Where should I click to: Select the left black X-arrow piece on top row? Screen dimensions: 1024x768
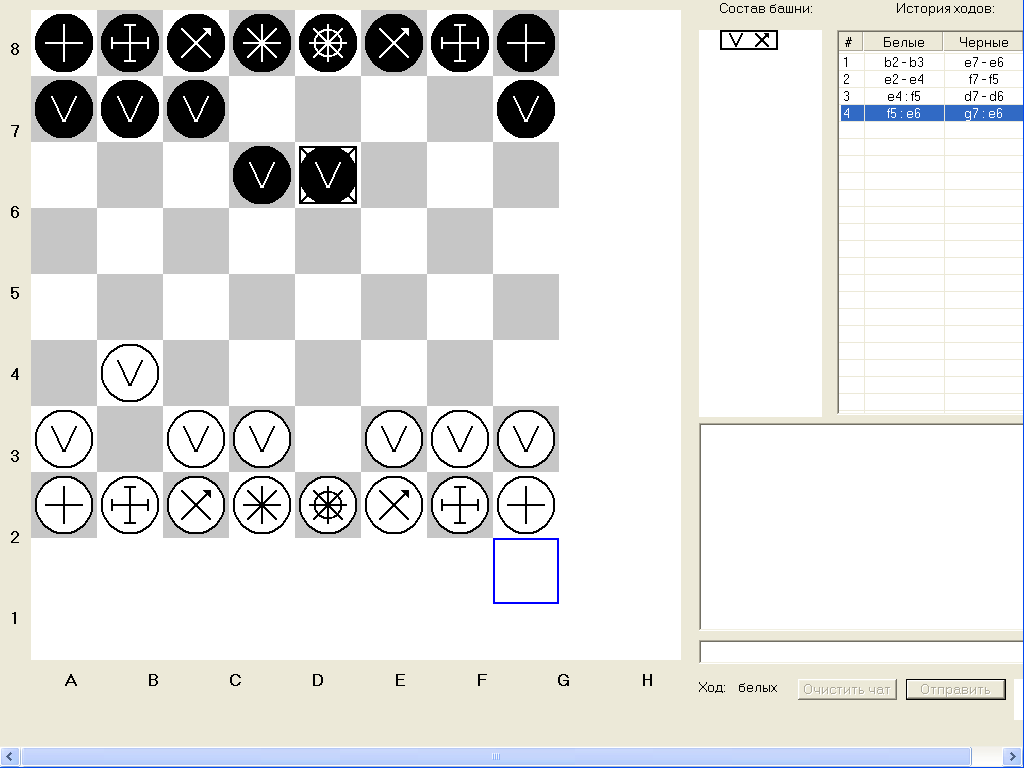tap(196, 43)
